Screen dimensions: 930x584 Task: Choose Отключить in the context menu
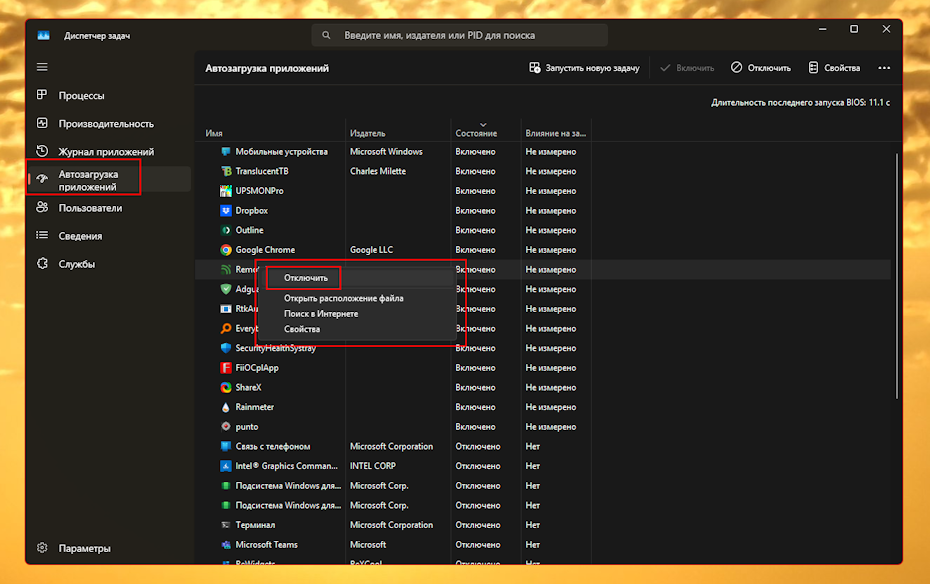pyautogui.click(x=305, y=278)
